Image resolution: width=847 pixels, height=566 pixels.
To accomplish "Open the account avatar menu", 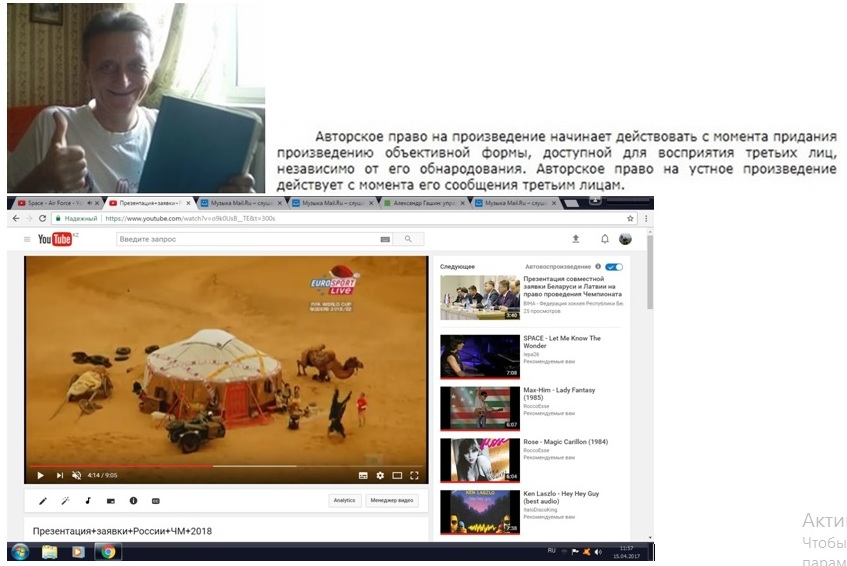I will coord(626,239).
